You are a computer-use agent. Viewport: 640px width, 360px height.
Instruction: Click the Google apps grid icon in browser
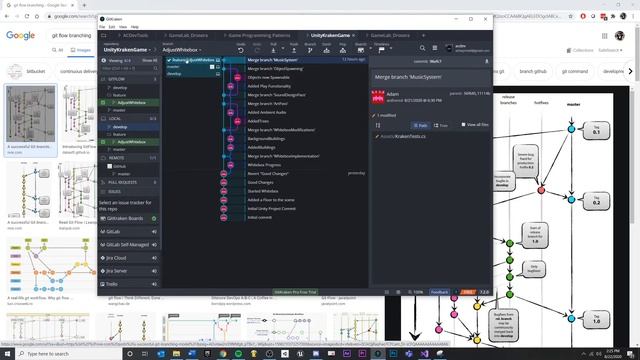pyautogui.click(x=604, y=36)
